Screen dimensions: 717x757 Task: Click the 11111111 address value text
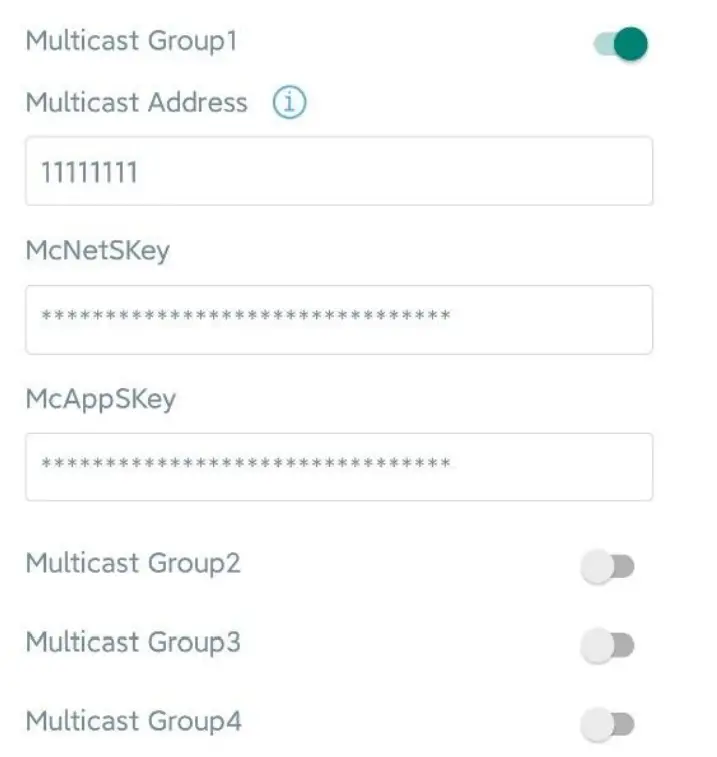coord(89,173)
